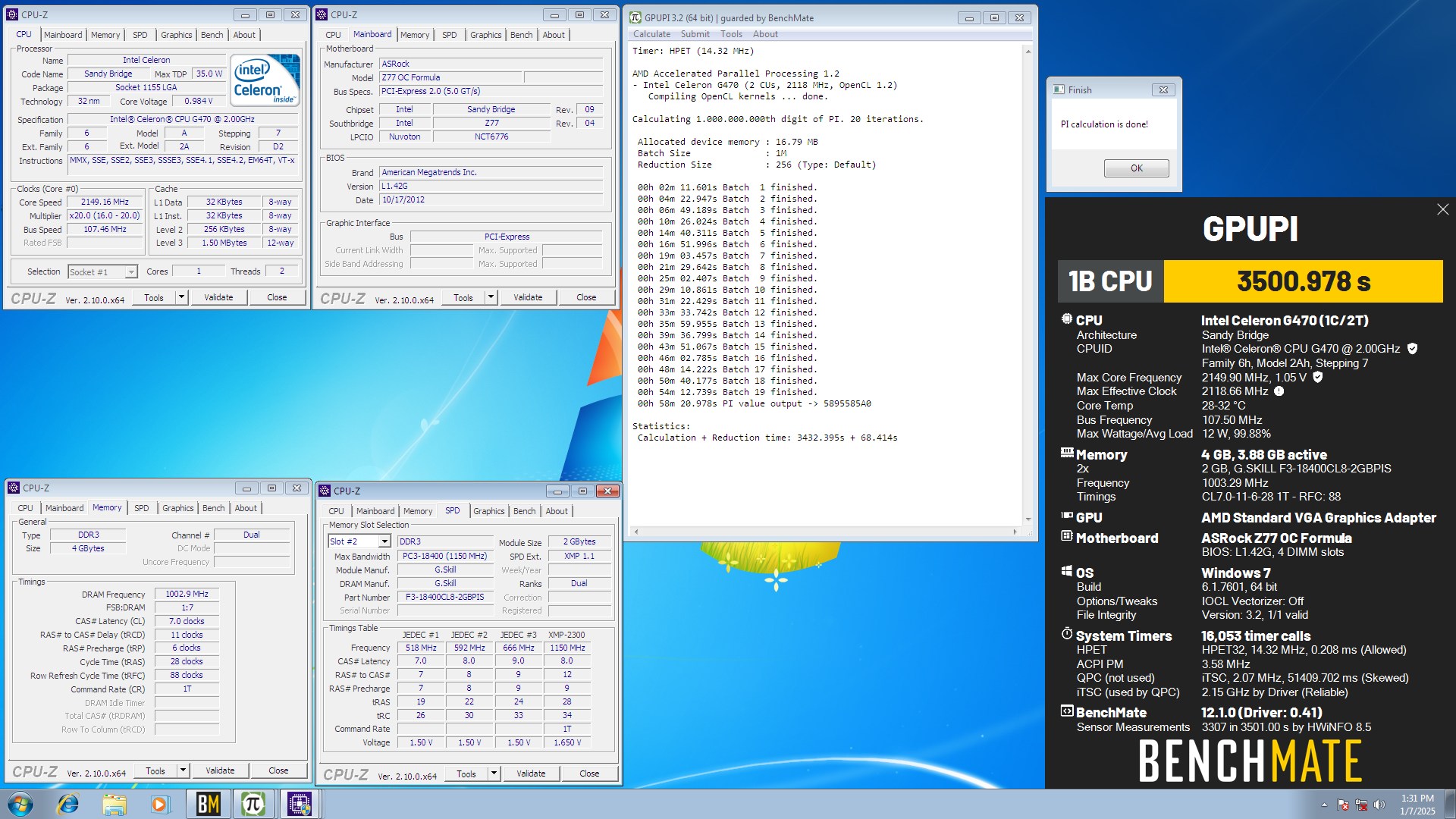Click the System Timers stopwatch icon
The width and height of the screenshot is (1456, 819).
(1067, 633)
